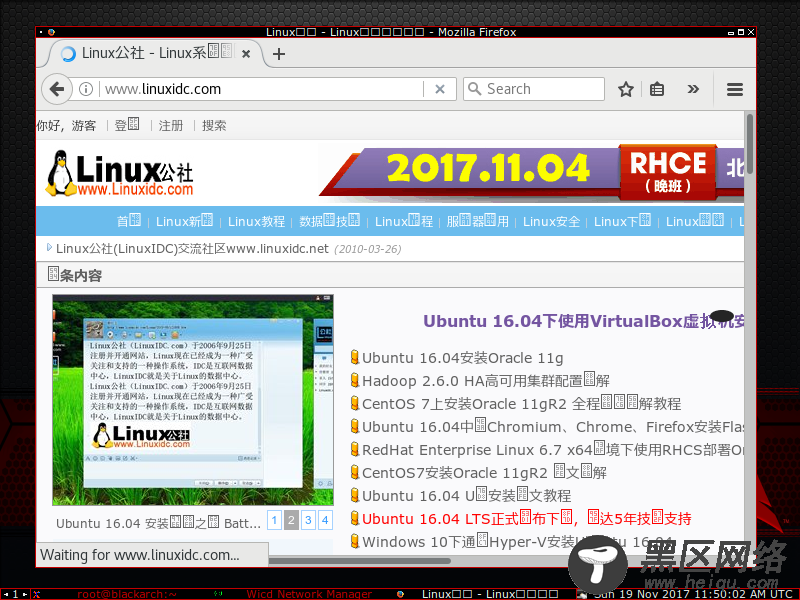Image resolution: width=800 pixels, height=600 pixels.
Task: Switch slideshow to slide 2
Action: pos(291,520)
